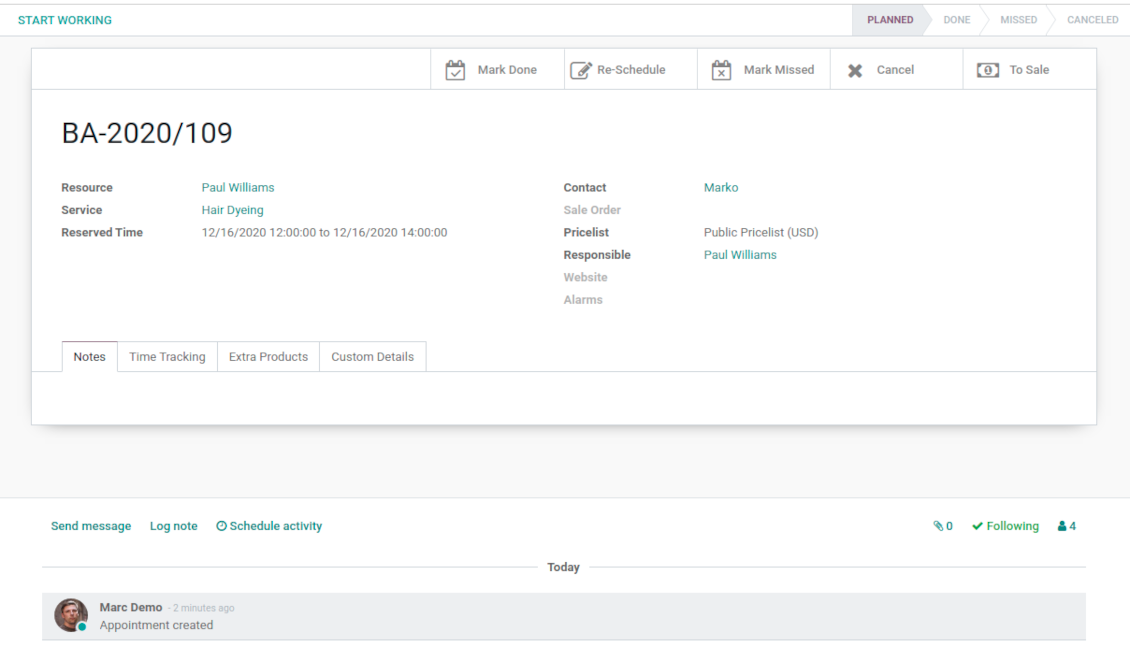The width and height of the screenshot is (1130, 661).
Task: Select the Planned stage in the status bar
Action: (889, 20)
